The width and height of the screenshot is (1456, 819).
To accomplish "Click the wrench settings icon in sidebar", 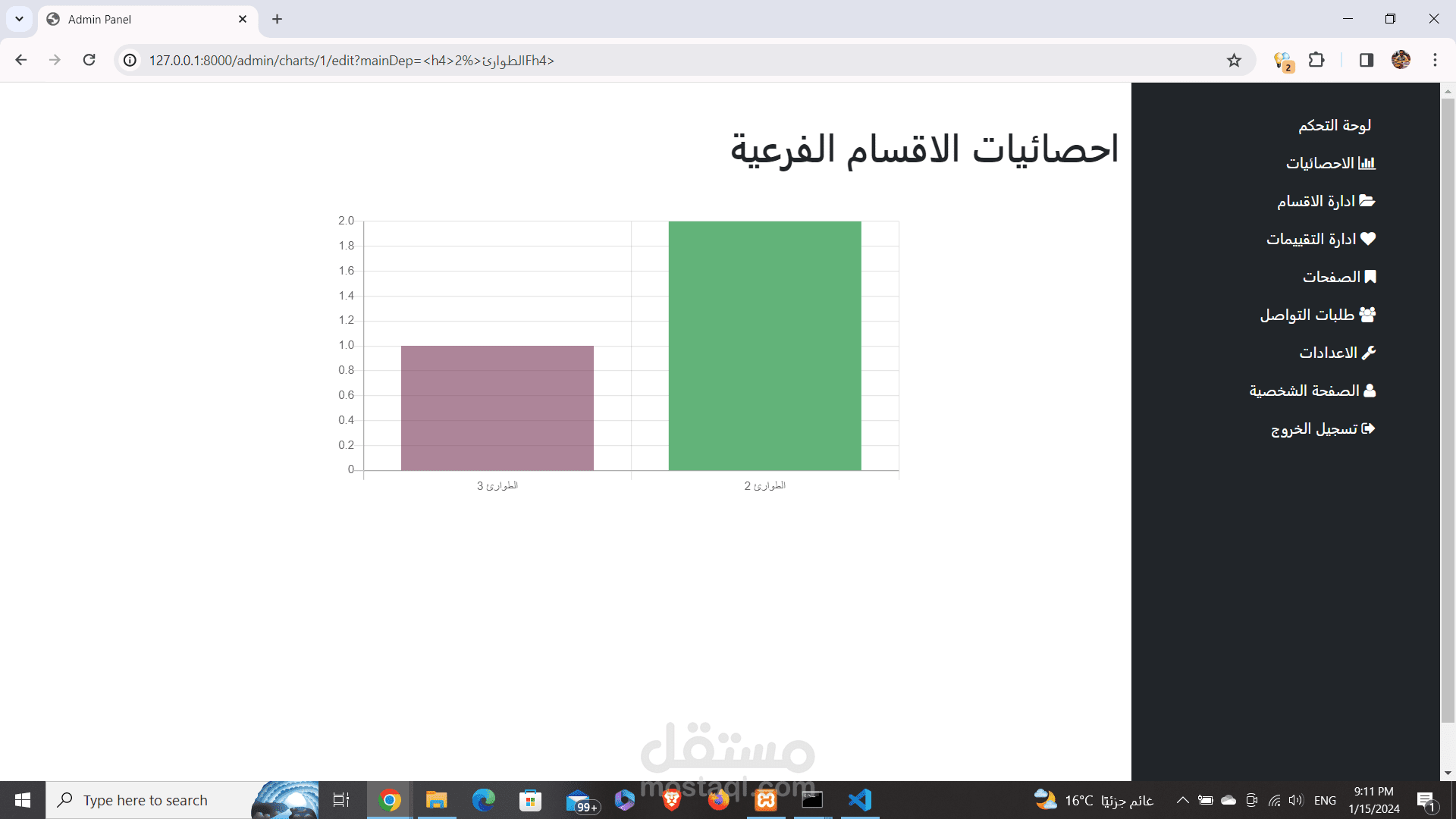I will 1369,353.
